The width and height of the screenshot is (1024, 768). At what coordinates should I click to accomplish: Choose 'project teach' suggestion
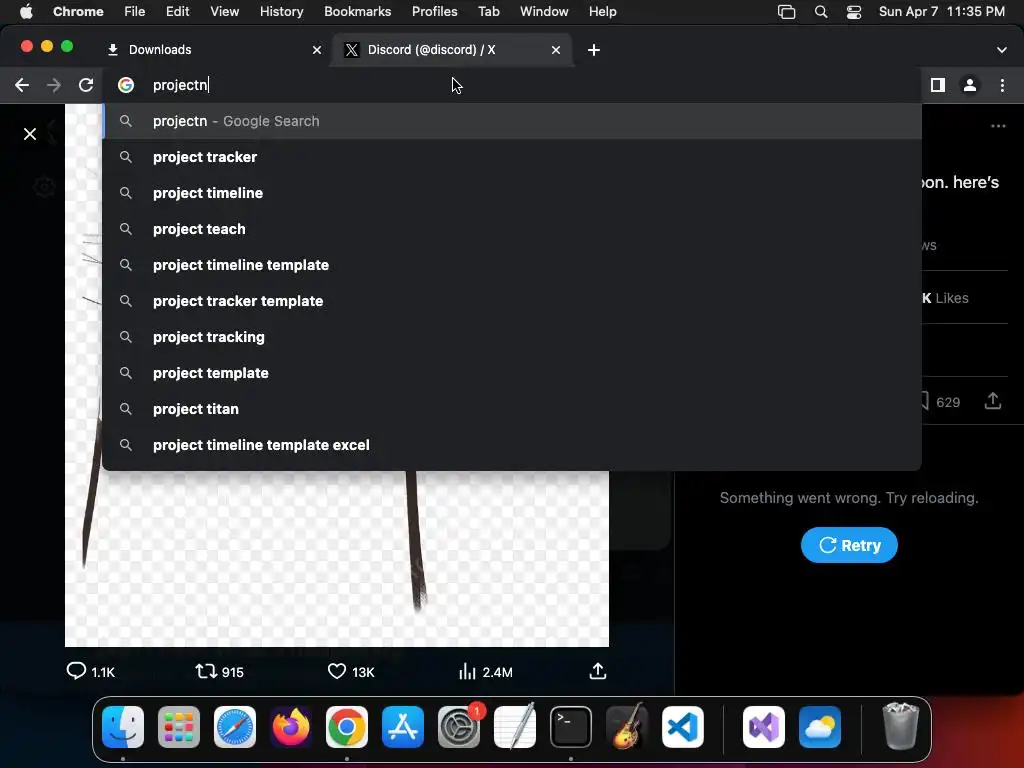coord(513,229)
